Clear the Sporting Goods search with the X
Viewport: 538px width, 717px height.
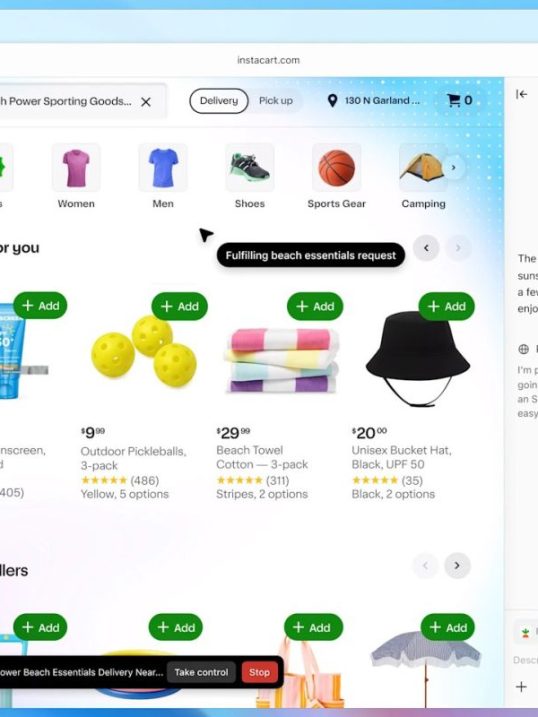pos(146,102)
